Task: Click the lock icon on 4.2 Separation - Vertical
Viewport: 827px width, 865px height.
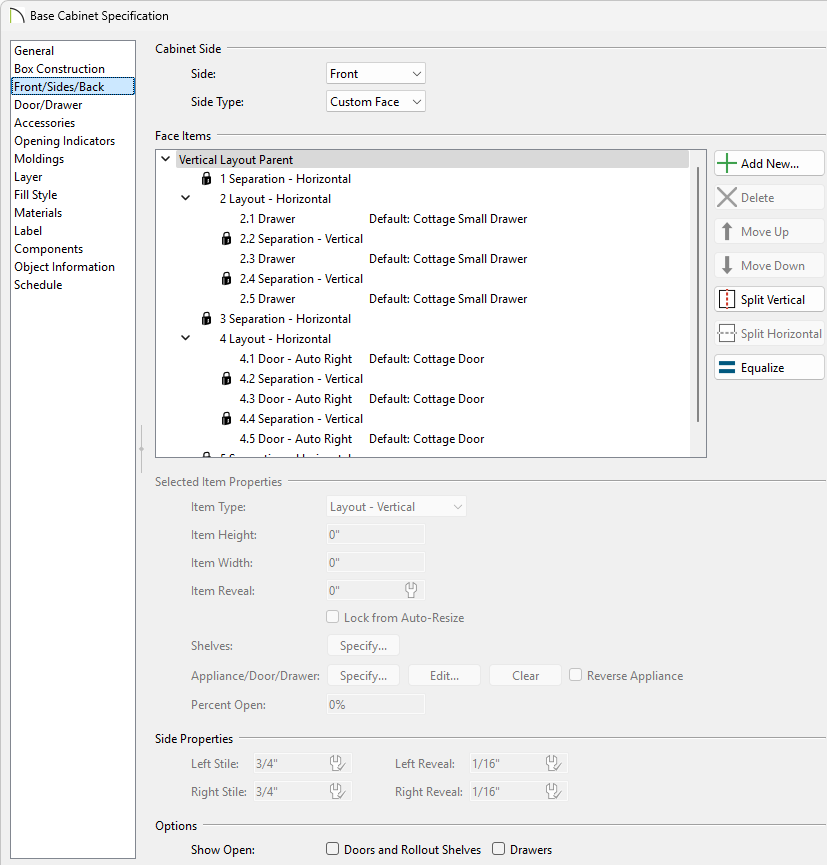Action: [226, 378]
